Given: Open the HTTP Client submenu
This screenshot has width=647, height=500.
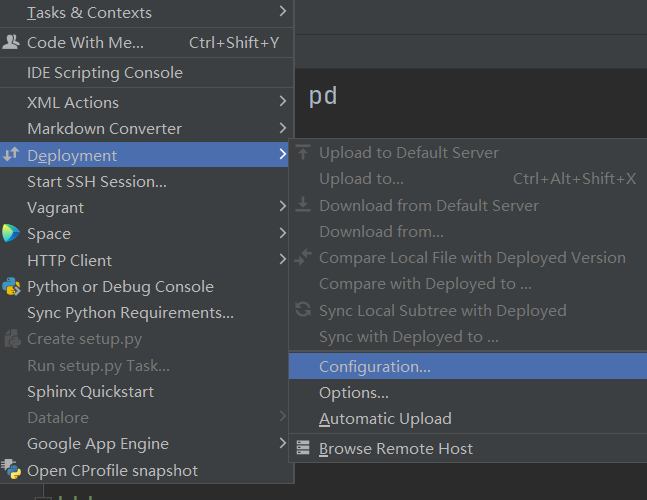Looking at the screenshot, I should [x=283, y=260].
